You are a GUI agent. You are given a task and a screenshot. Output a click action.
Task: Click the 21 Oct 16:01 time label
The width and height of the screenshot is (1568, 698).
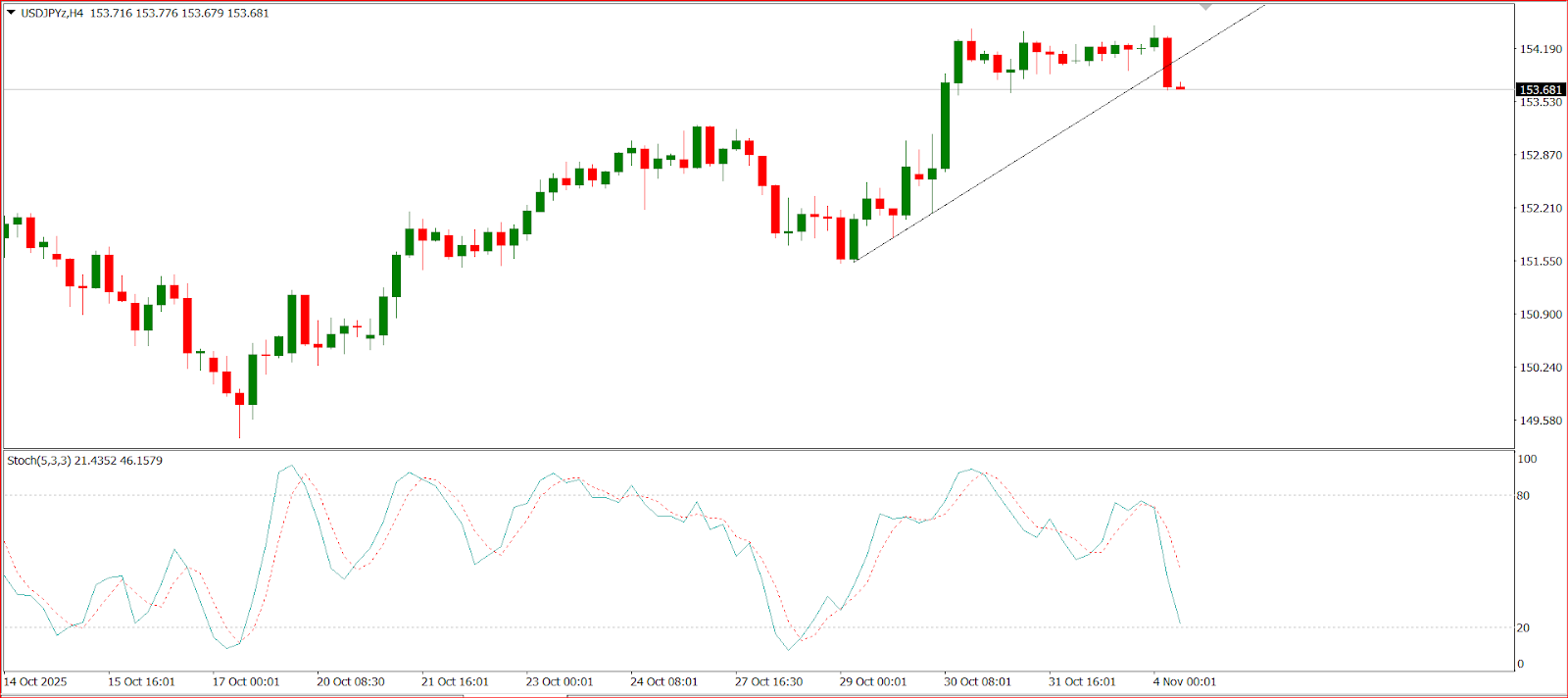(455, 681)
